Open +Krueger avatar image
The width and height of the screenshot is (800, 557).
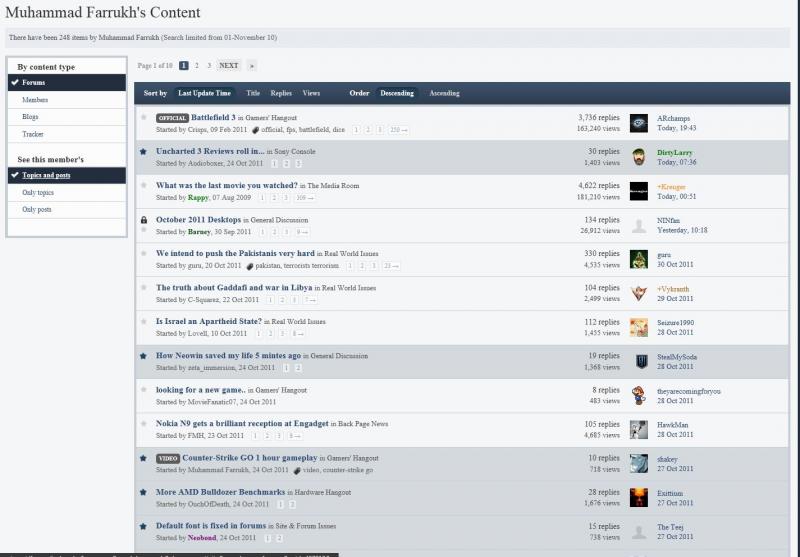point(639,191)
